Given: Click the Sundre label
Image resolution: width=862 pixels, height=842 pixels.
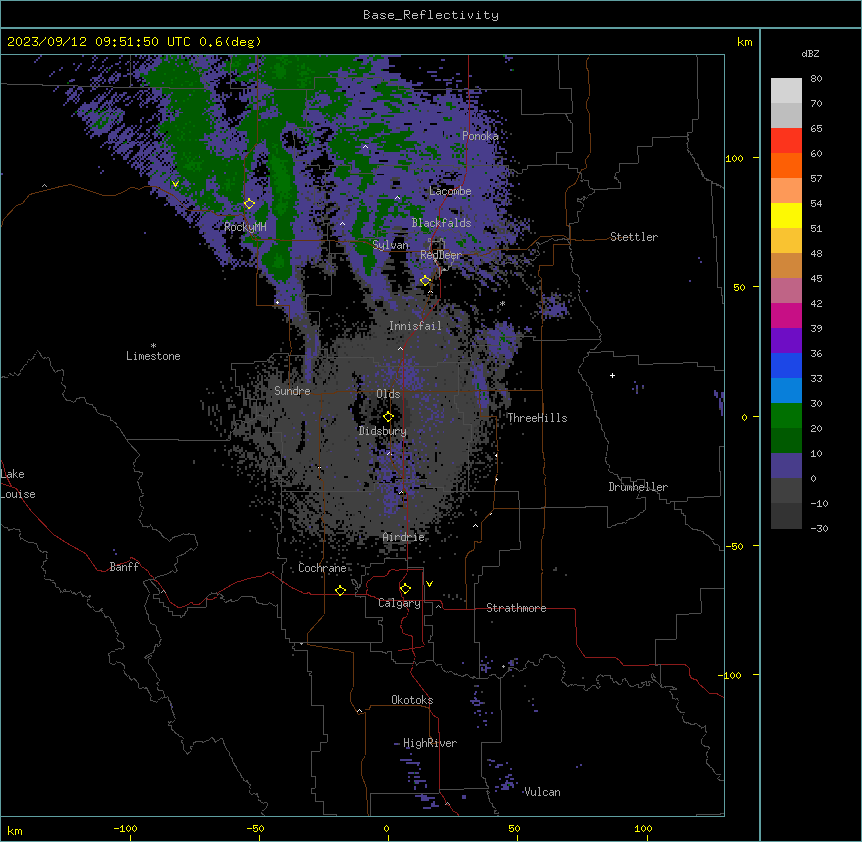Looking at the screenshot, I should point(292,391).
